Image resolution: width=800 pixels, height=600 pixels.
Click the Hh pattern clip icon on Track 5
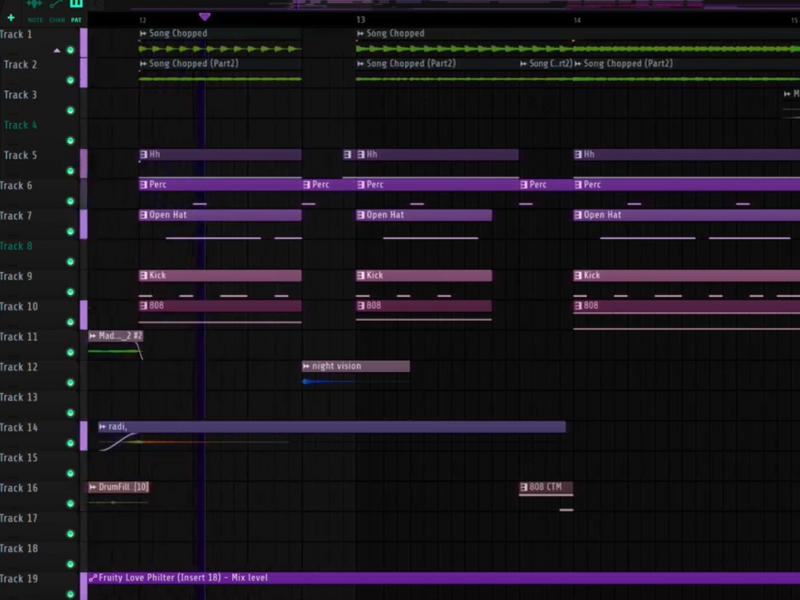click(x=144, y=155)
